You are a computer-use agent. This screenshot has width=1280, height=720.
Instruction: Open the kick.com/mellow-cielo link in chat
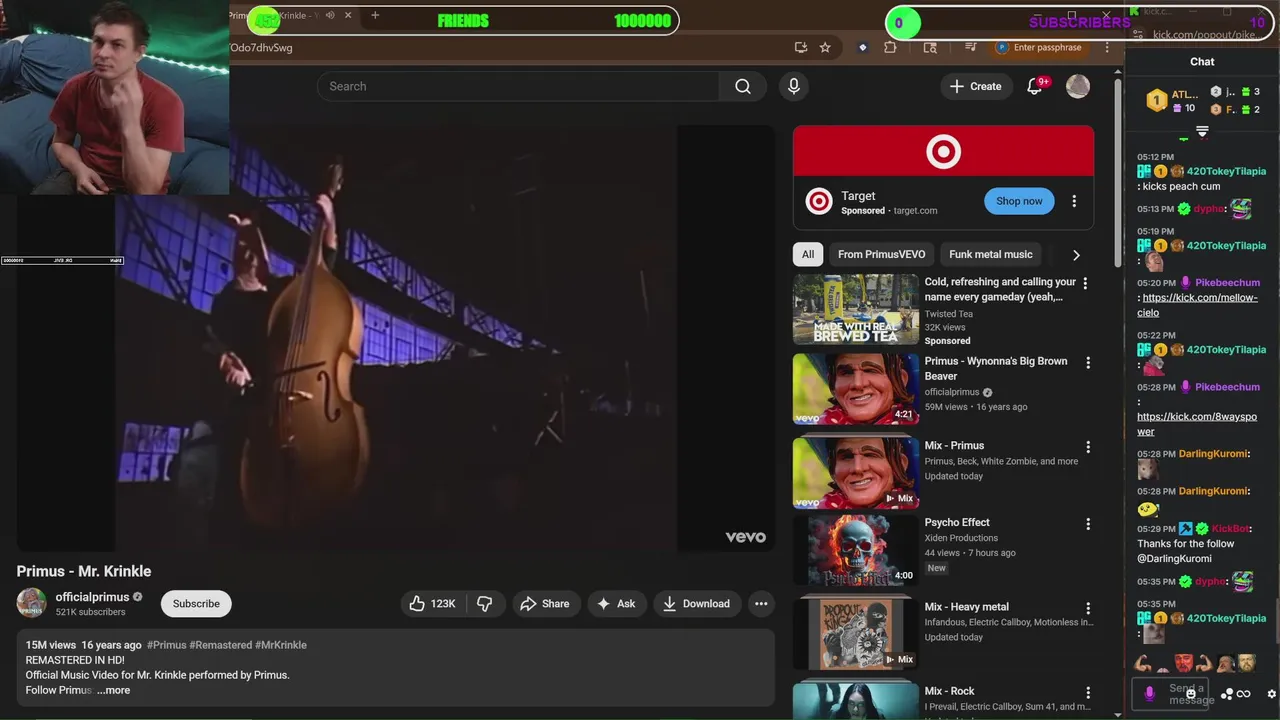1197,305
